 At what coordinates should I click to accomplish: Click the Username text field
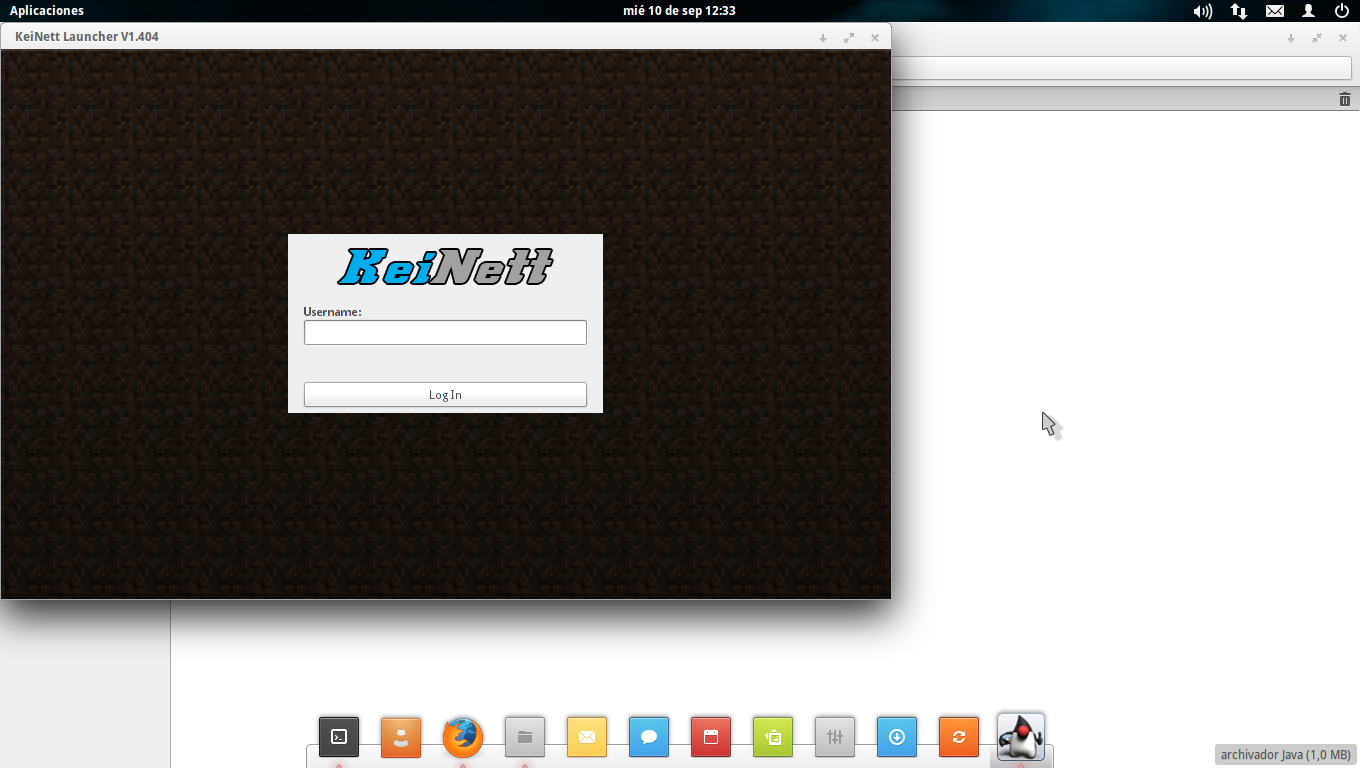click(445, 332)
